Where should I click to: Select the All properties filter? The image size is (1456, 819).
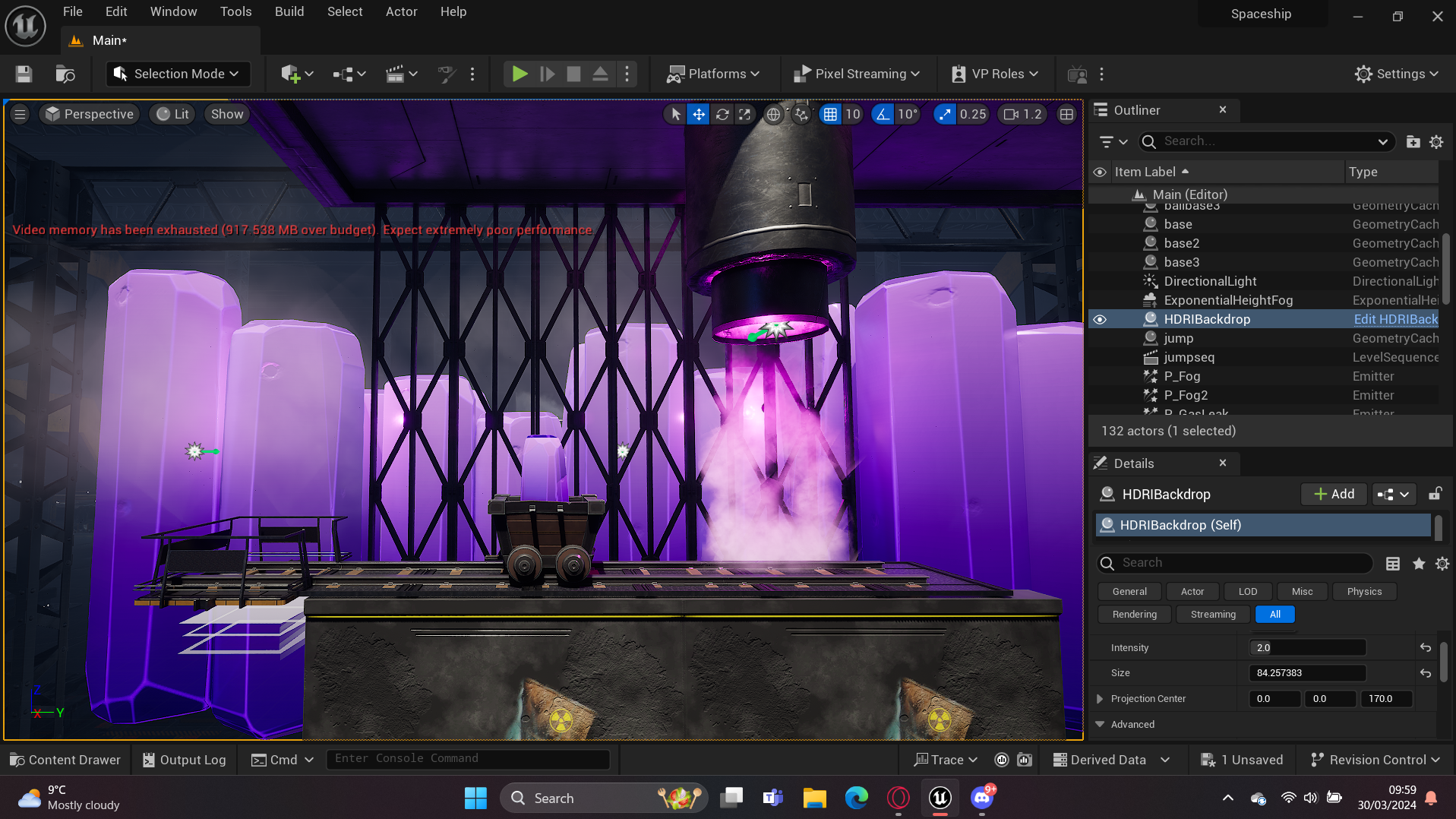click(1274, 615)
